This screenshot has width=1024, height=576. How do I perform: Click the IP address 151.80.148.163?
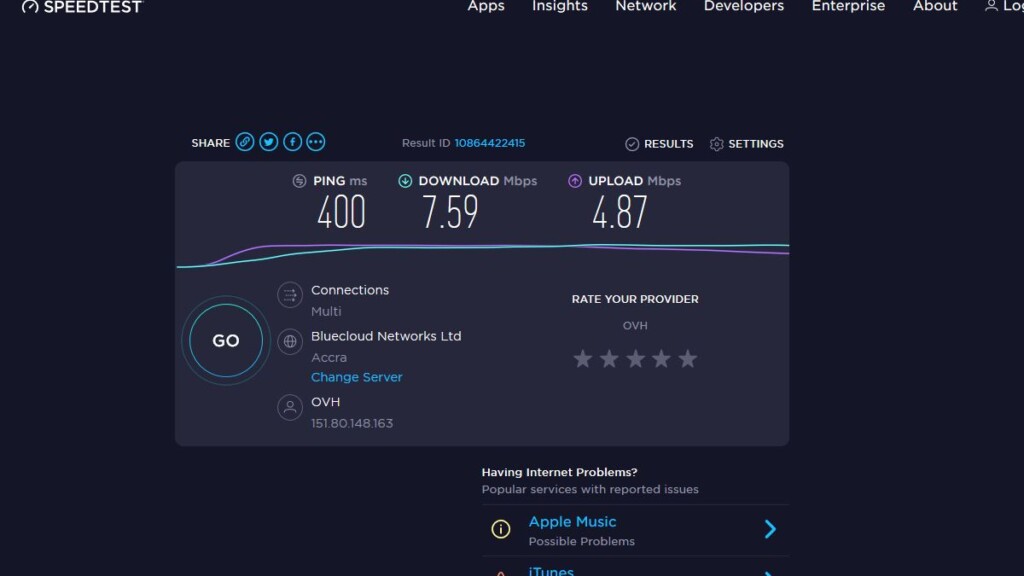352,423
